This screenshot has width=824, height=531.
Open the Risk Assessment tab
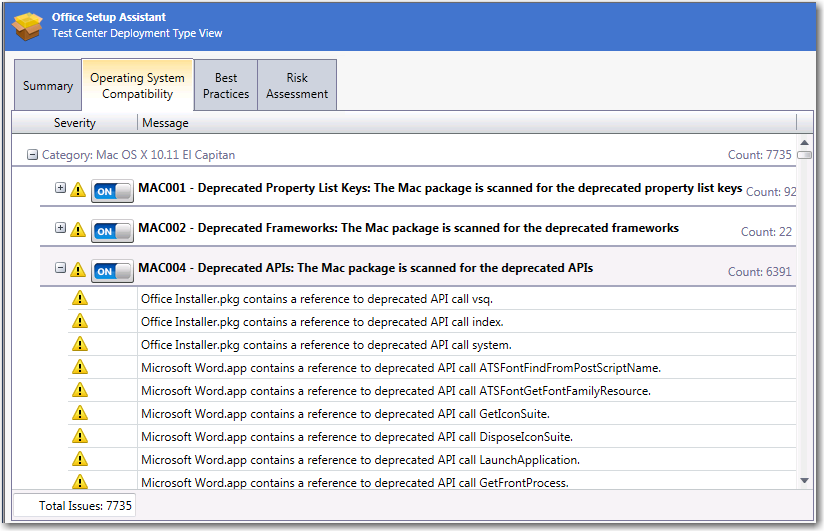coord(297,86)
